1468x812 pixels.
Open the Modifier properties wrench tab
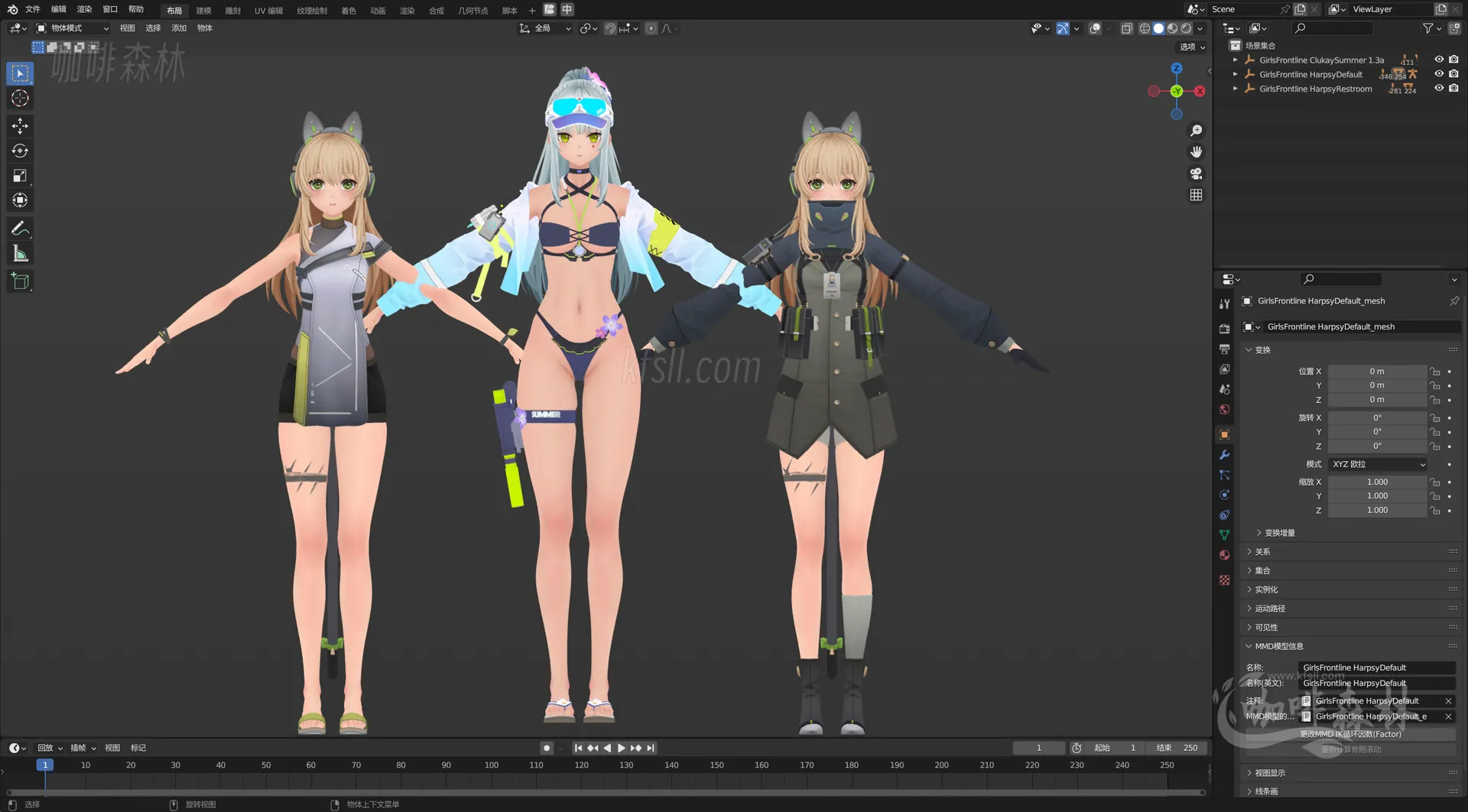pos(1224,455)
